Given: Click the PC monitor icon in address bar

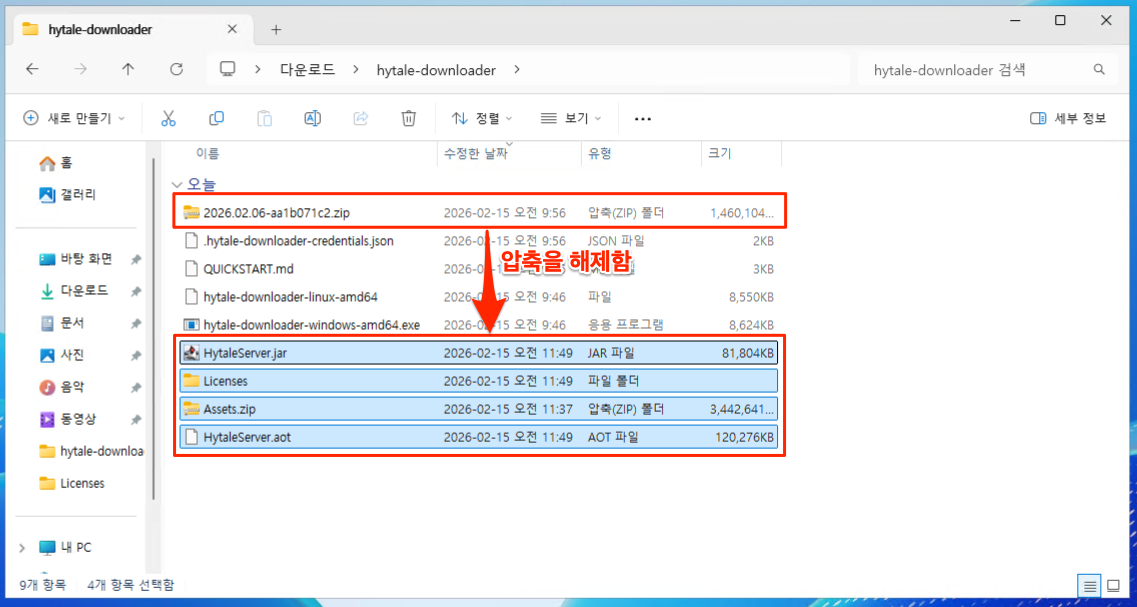Looking at the screenshot, I should tap(228, 70).
